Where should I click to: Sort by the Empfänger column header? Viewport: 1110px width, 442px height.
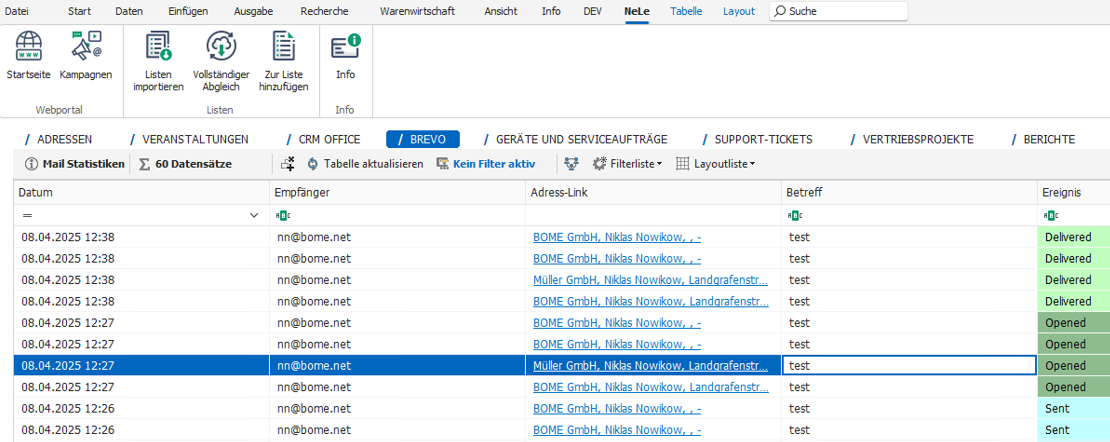398,193
